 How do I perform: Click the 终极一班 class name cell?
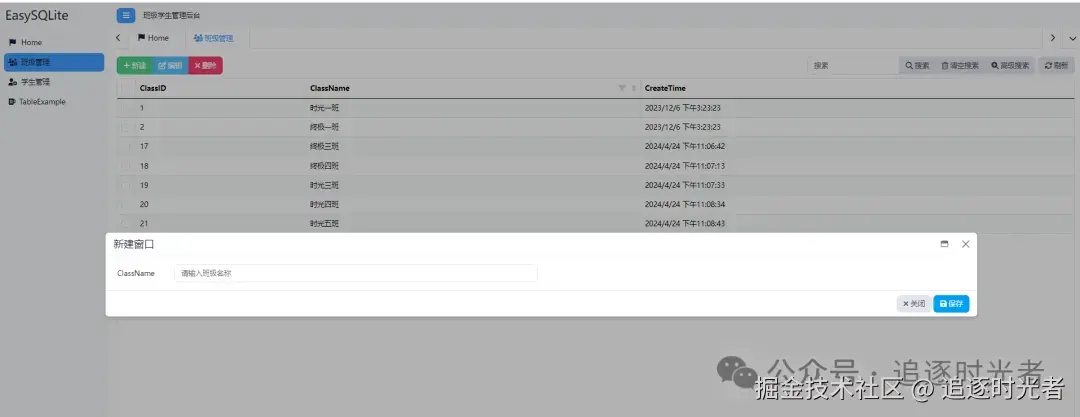(324, 128)
